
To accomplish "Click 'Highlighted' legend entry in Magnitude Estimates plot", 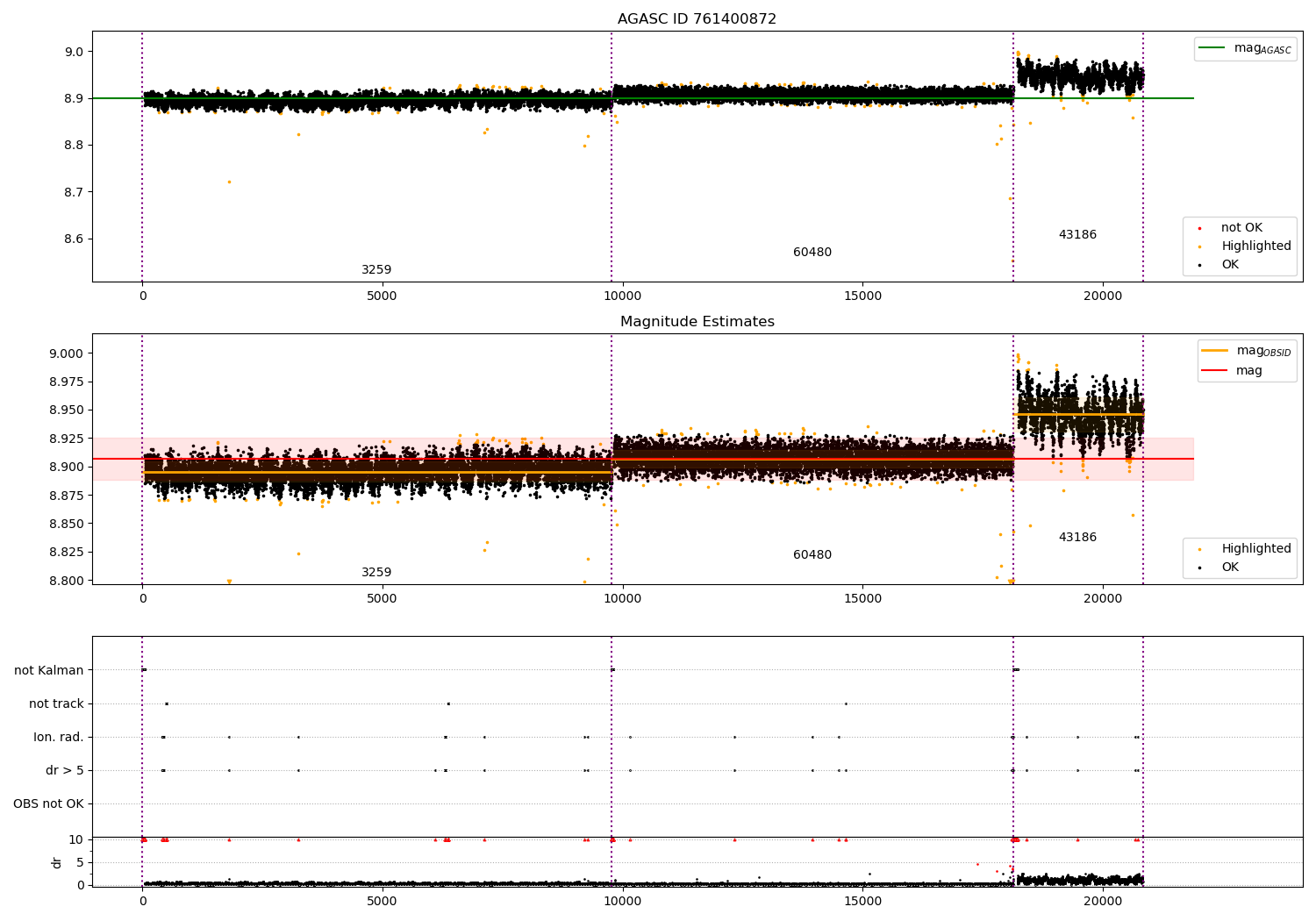I will click(1256, 549).
